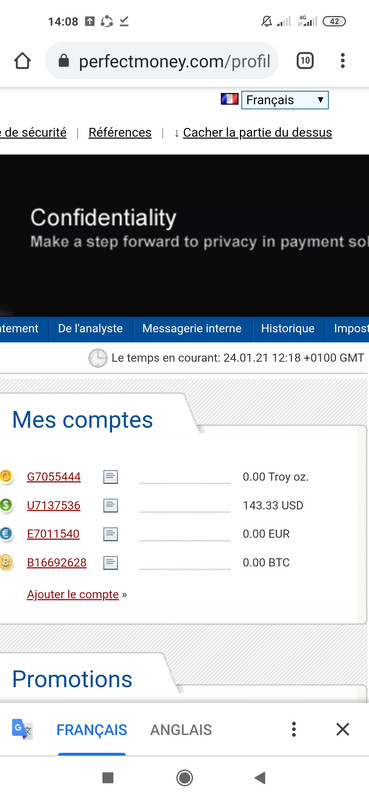Open statement icon for G7055444
This screenshot has height=800, width=369.
click(x=110, y=477)
